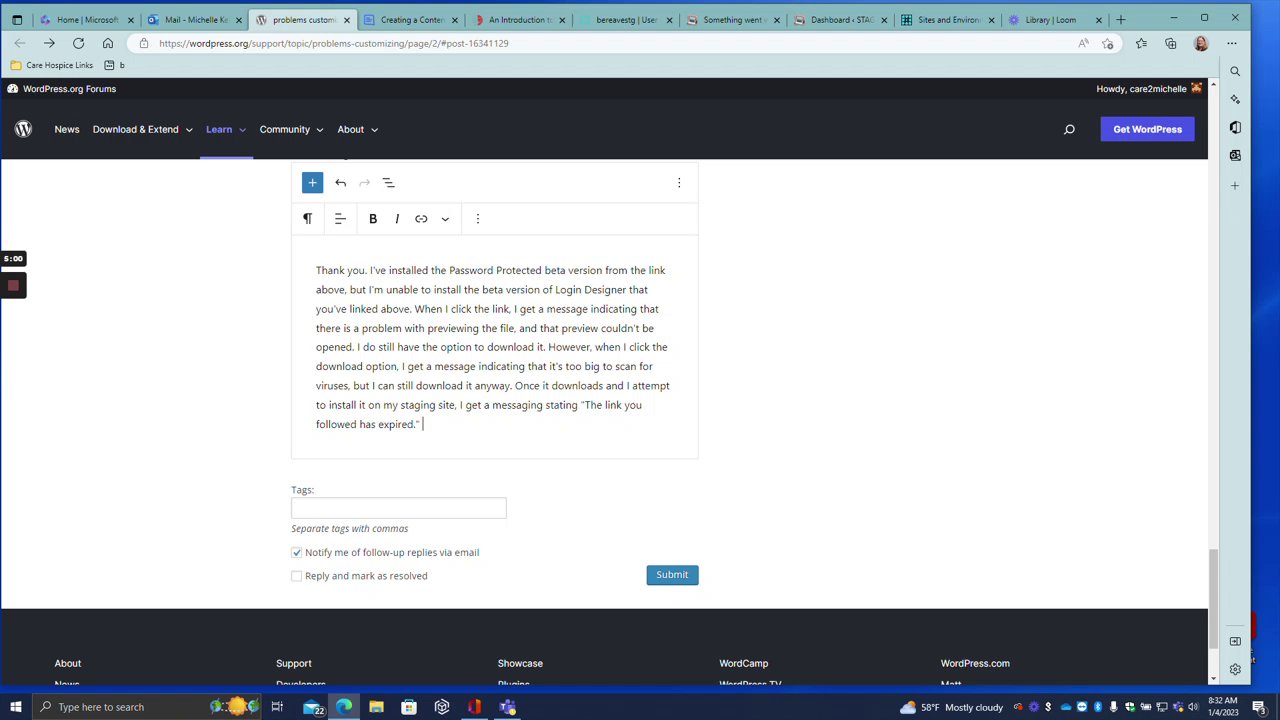Toggle bold formatting
The image size is (1280, 720).
tap(373, 219)
